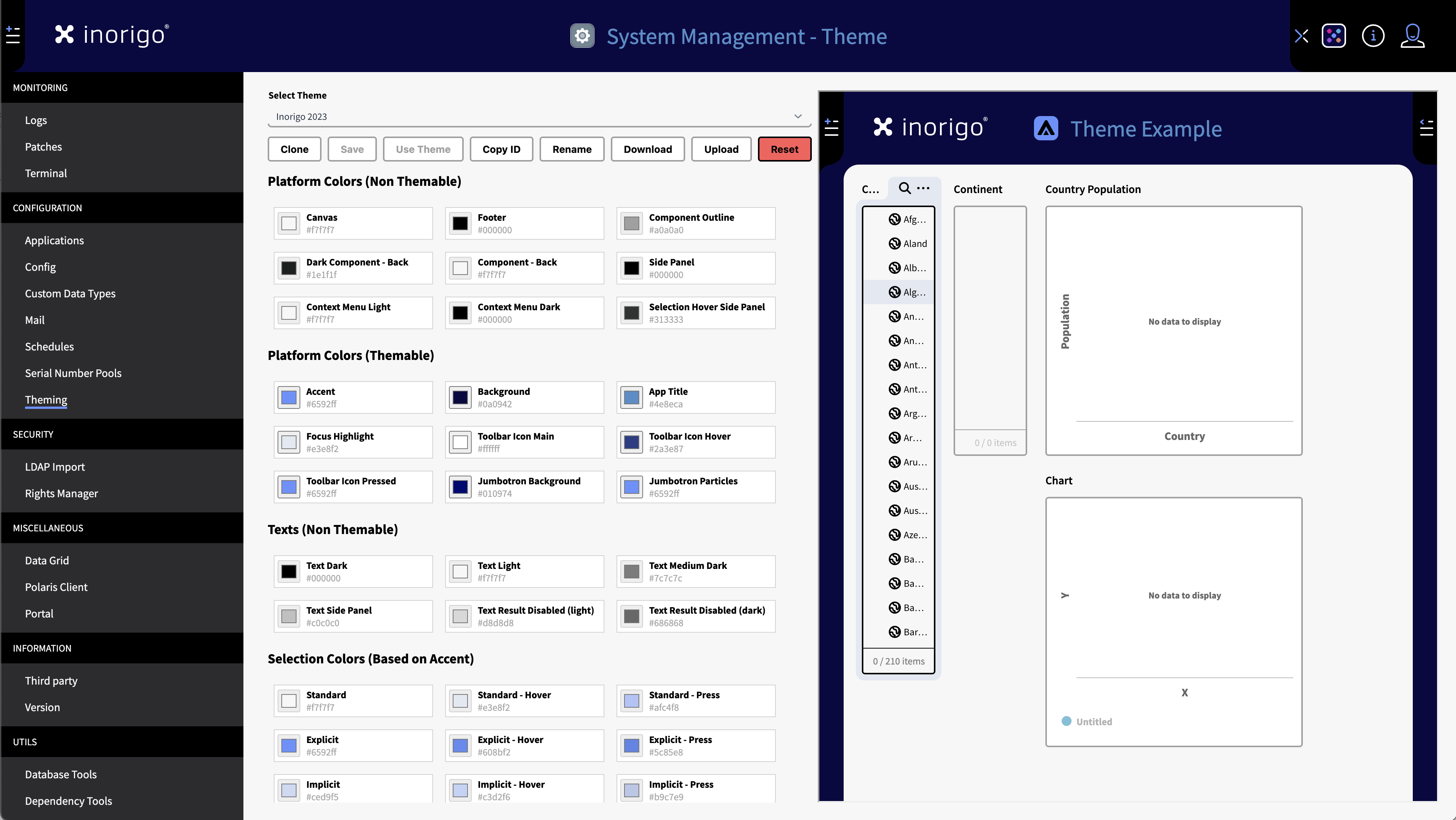Open Theming in the sidebar
This screenshot has width=1456, height=820.
46,400
